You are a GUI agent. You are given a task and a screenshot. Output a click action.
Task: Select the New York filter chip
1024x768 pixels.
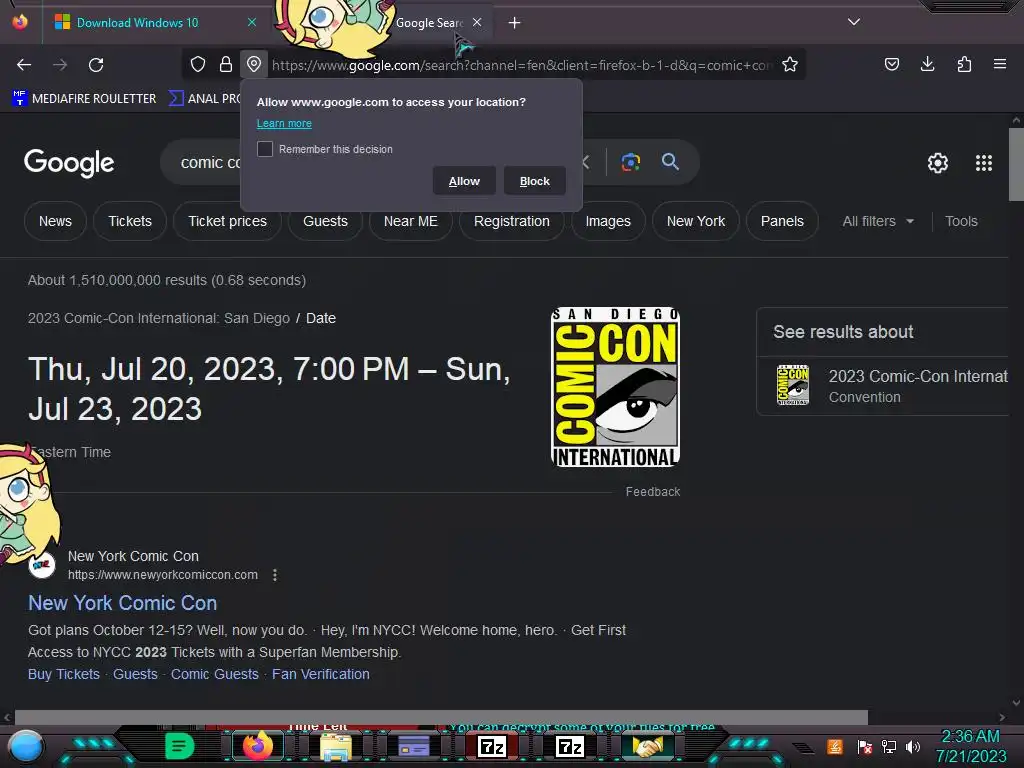696,221
